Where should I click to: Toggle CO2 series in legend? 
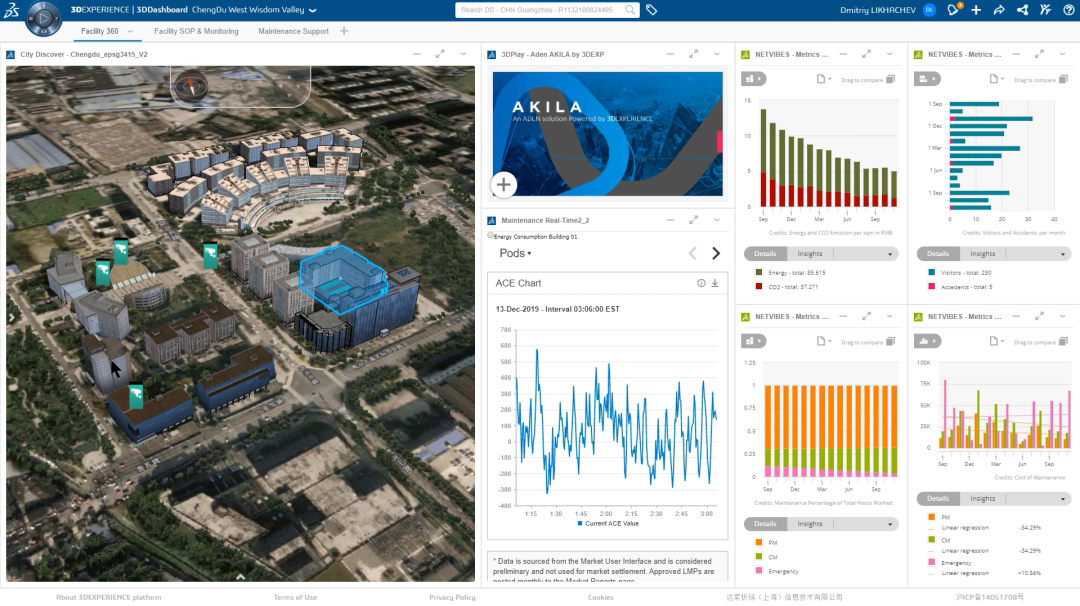[759, 286]
